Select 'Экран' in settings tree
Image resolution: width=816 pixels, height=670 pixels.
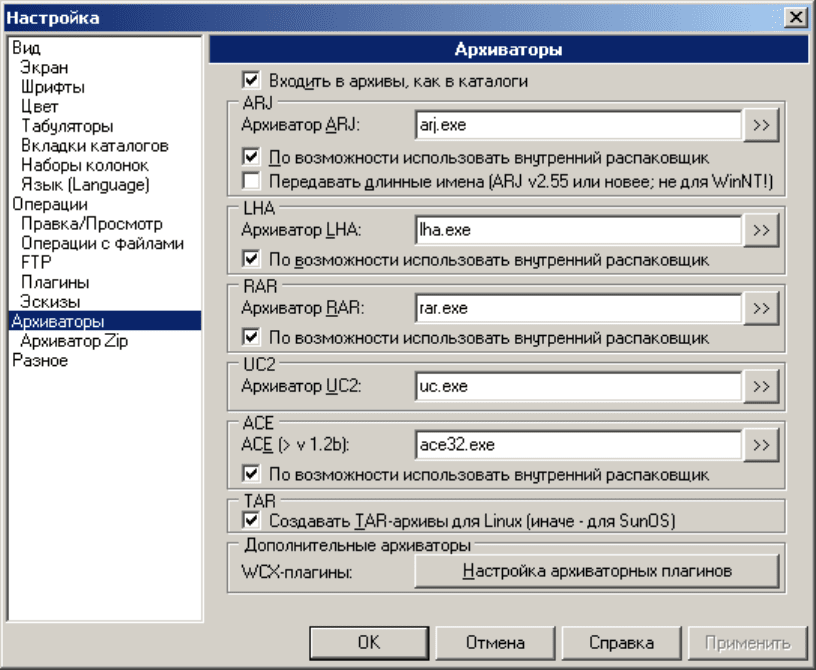(x=44, y=68)
